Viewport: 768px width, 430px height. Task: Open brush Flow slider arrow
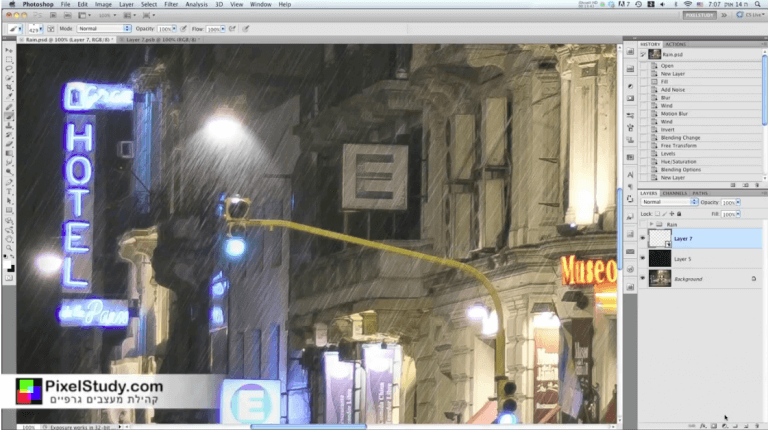[223, 29]
